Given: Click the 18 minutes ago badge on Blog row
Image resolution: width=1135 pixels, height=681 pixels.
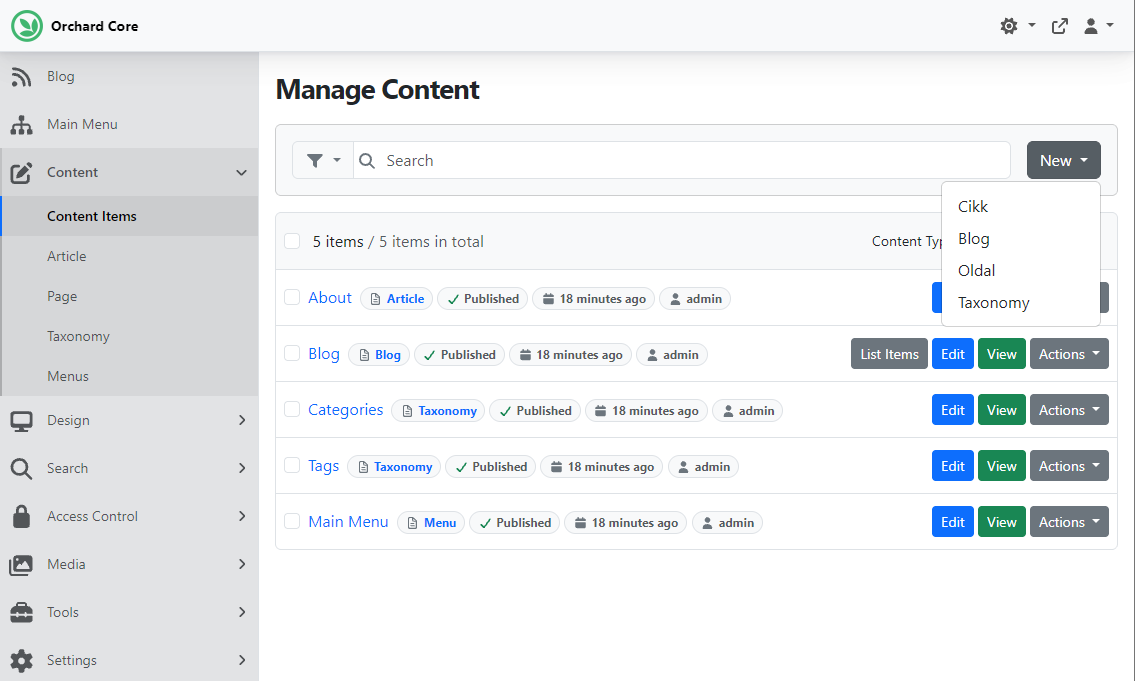Looking at the screenshot, I should coord(571,355).
